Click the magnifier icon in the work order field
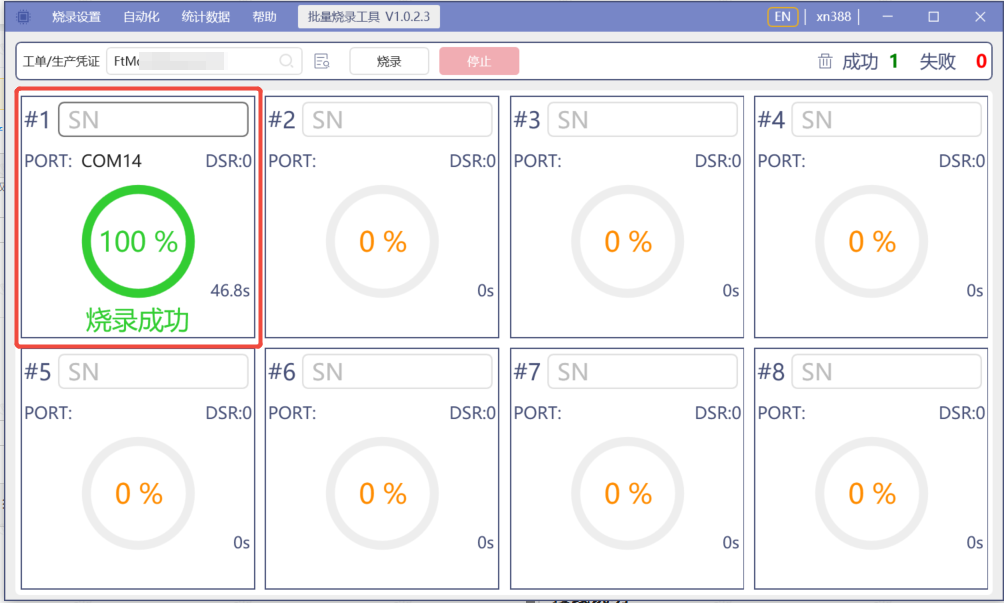Screen dimensions: 1004x603 pyautogui.click(x=287, y=61)
